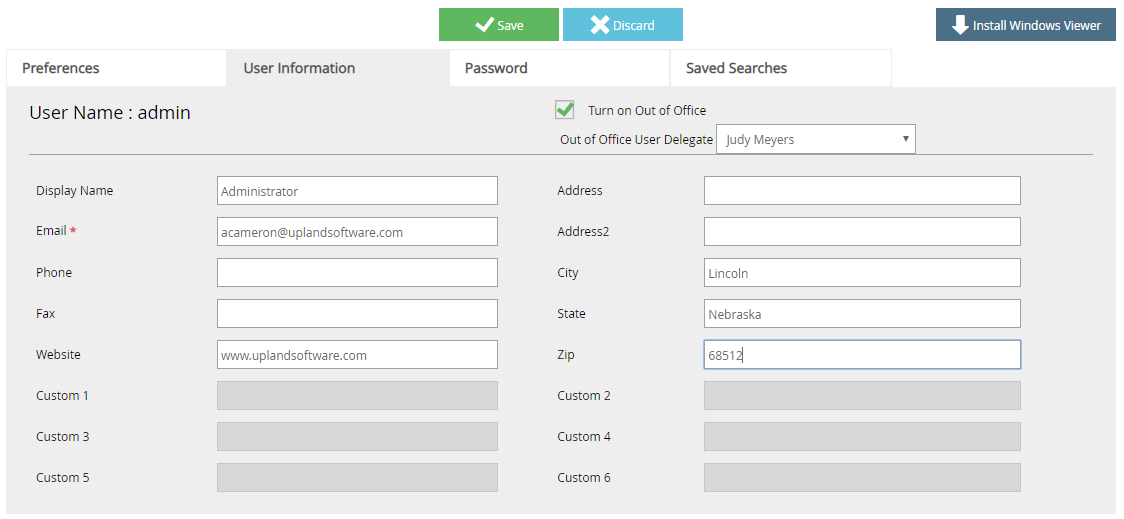Click the X icon on Discard
This screenshot has height=519, width=1124.
(600, 25)
